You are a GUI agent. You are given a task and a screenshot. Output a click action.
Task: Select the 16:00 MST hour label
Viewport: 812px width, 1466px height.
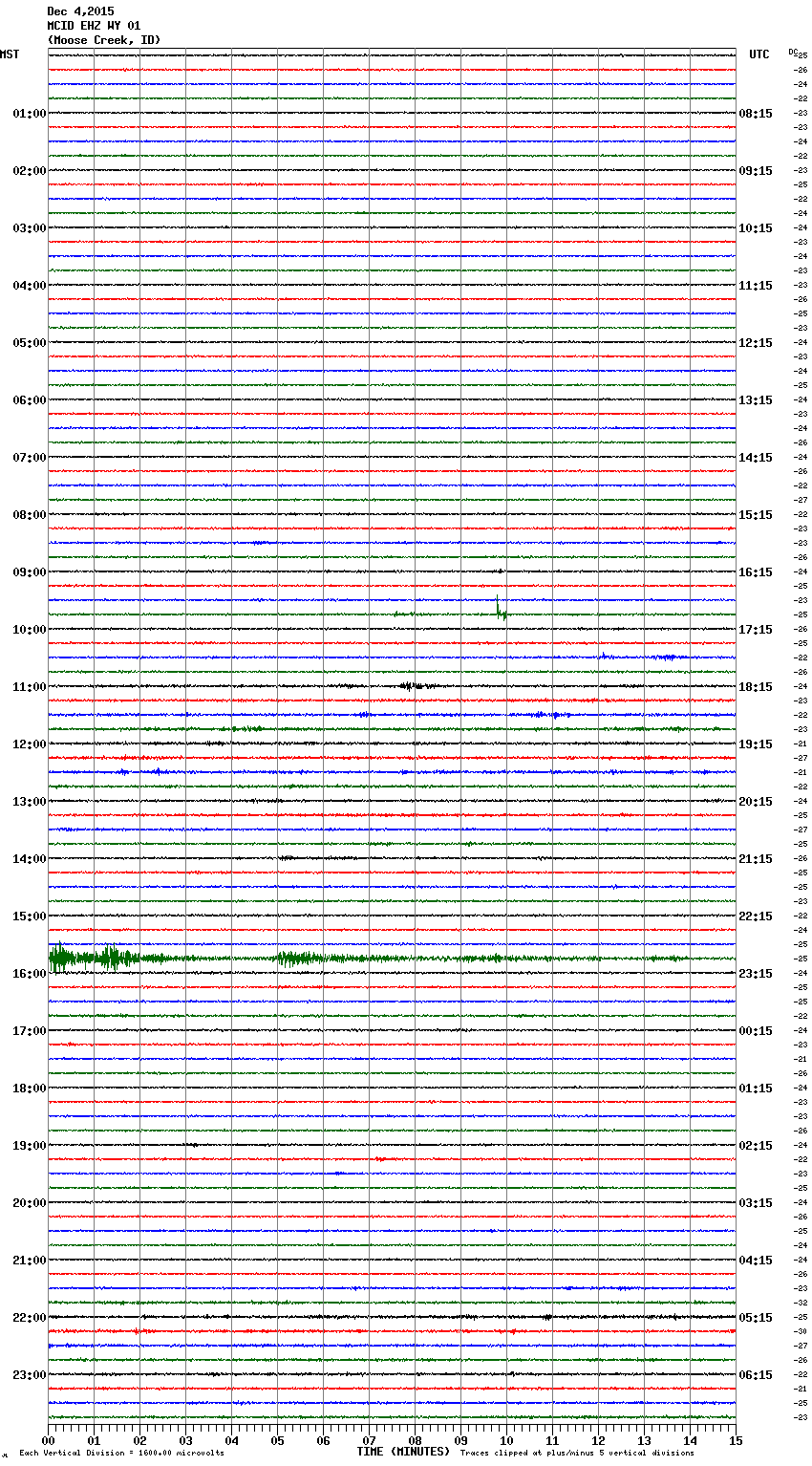tap(30, 974)
